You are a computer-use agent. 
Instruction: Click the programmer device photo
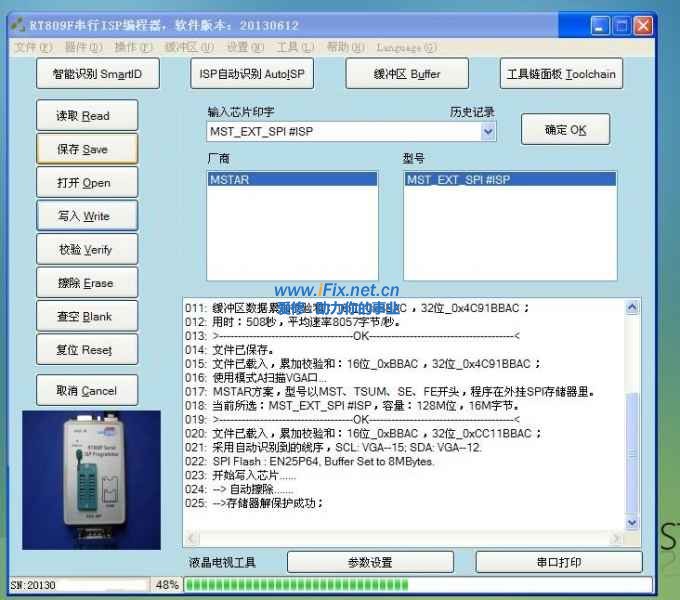[x=92, y=480]
